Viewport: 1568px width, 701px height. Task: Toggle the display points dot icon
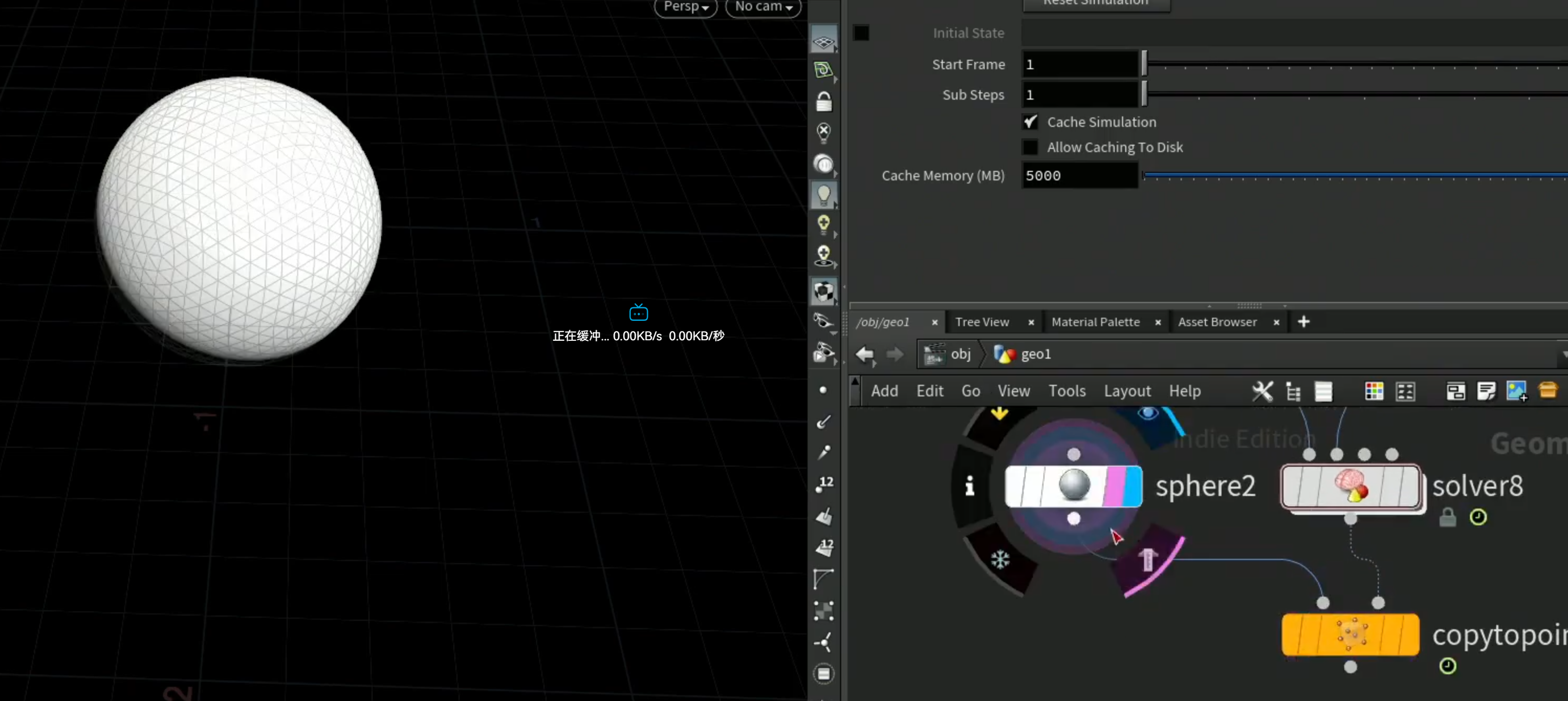pos(823,390)
